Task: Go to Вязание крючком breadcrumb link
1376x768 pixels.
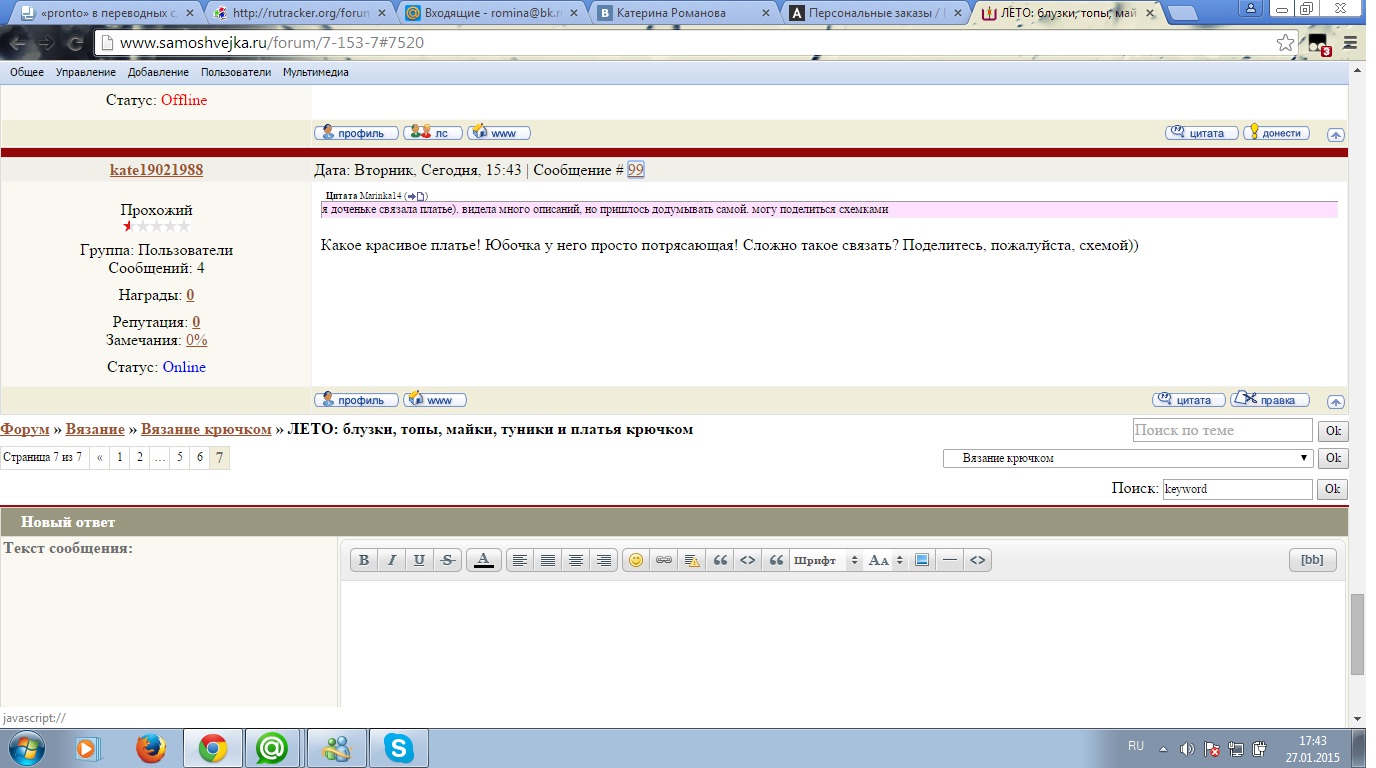Action: pos(206,429)
